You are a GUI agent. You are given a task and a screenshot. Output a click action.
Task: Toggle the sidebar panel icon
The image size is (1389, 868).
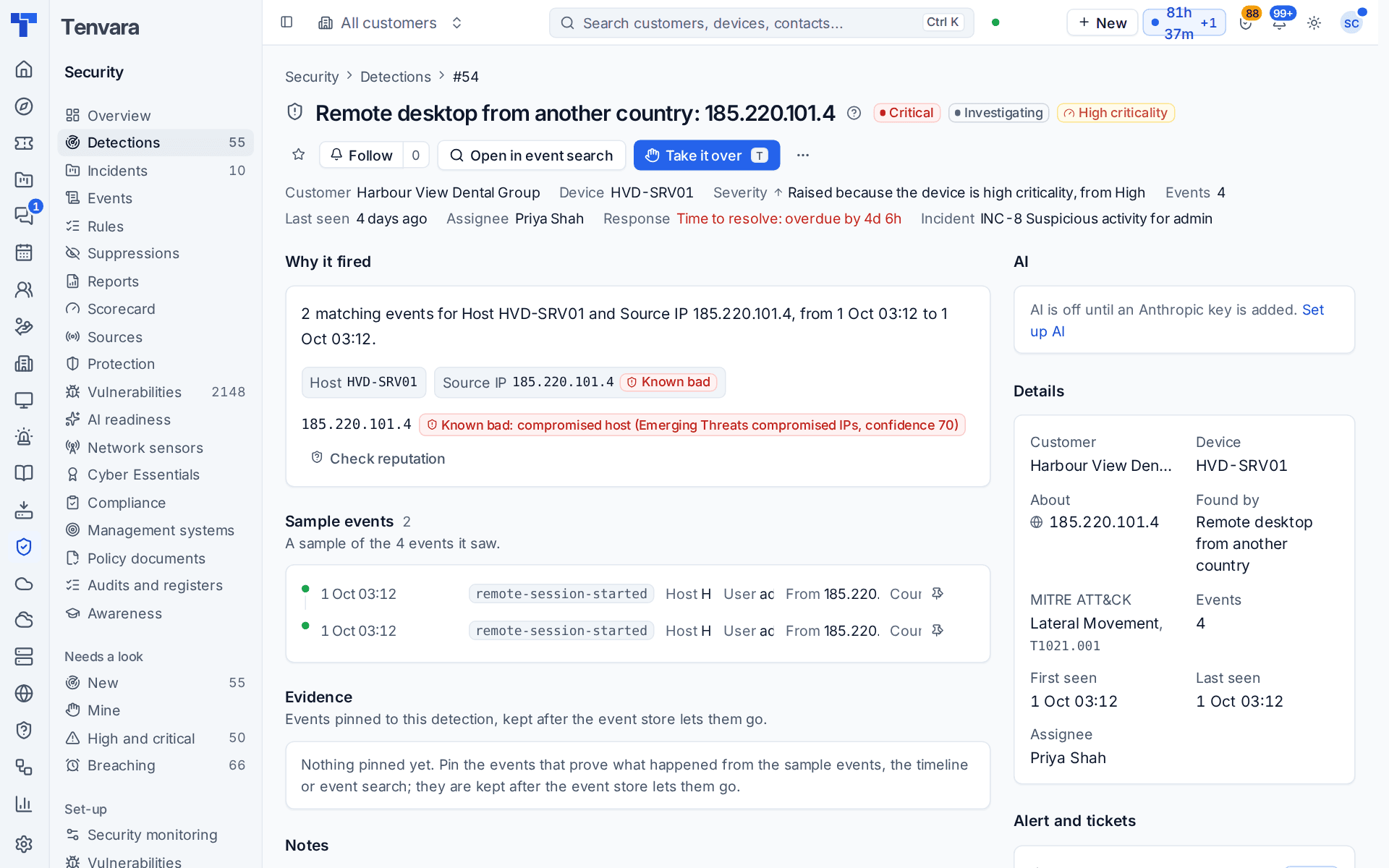[x=286, y=22]
